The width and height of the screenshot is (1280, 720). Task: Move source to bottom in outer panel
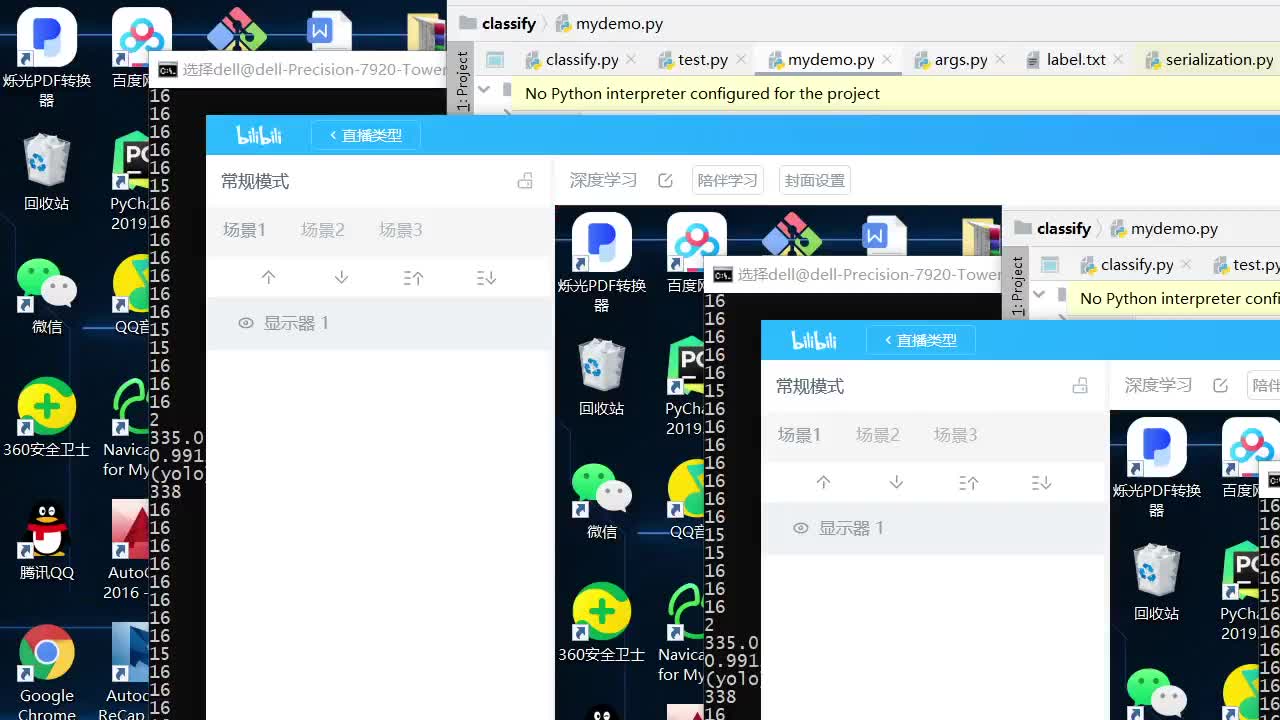[486, 278]
